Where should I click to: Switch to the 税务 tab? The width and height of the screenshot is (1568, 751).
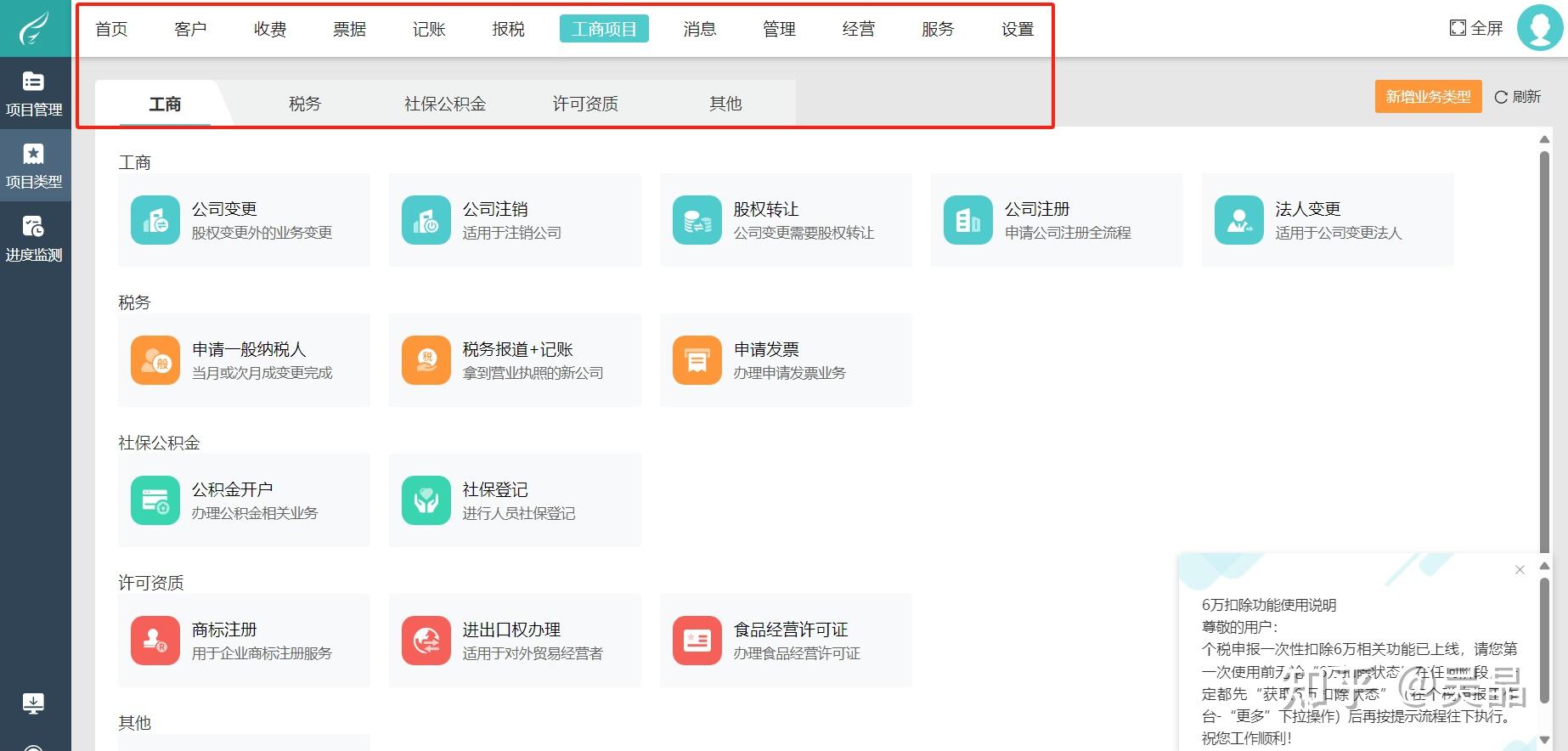click(x=305, y=104)
